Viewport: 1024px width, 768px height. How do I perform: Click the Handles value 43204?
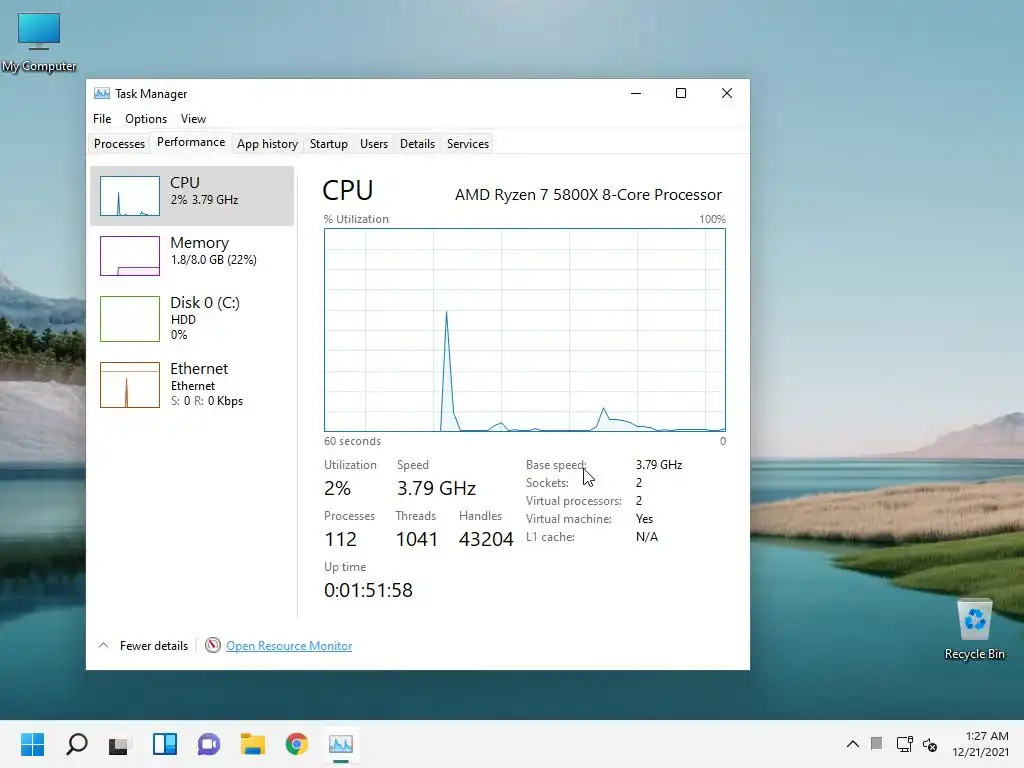pos(486,539)
